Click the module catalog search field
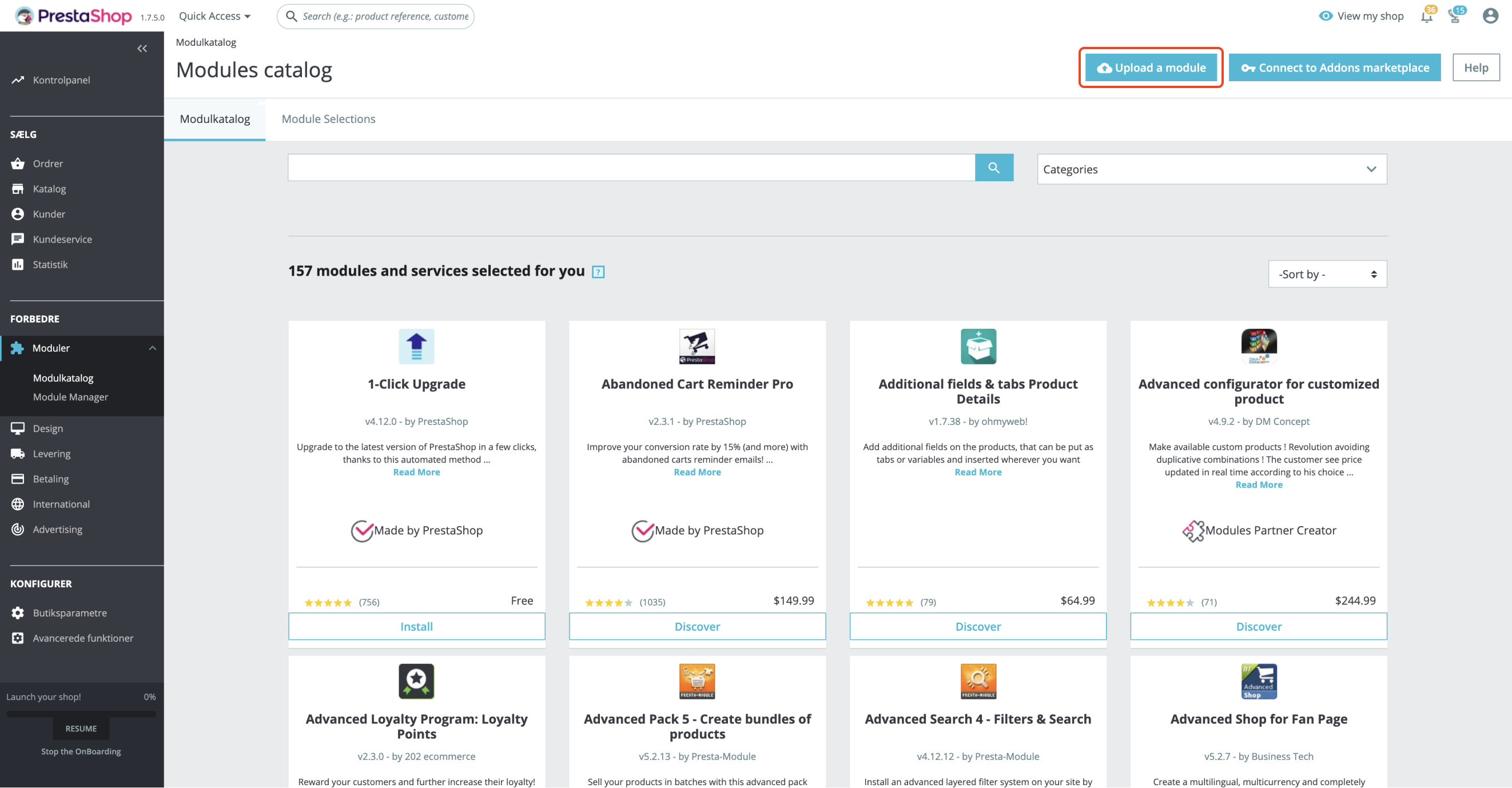The width and height of the screenshot is (1512, 788). click(631, 168)
